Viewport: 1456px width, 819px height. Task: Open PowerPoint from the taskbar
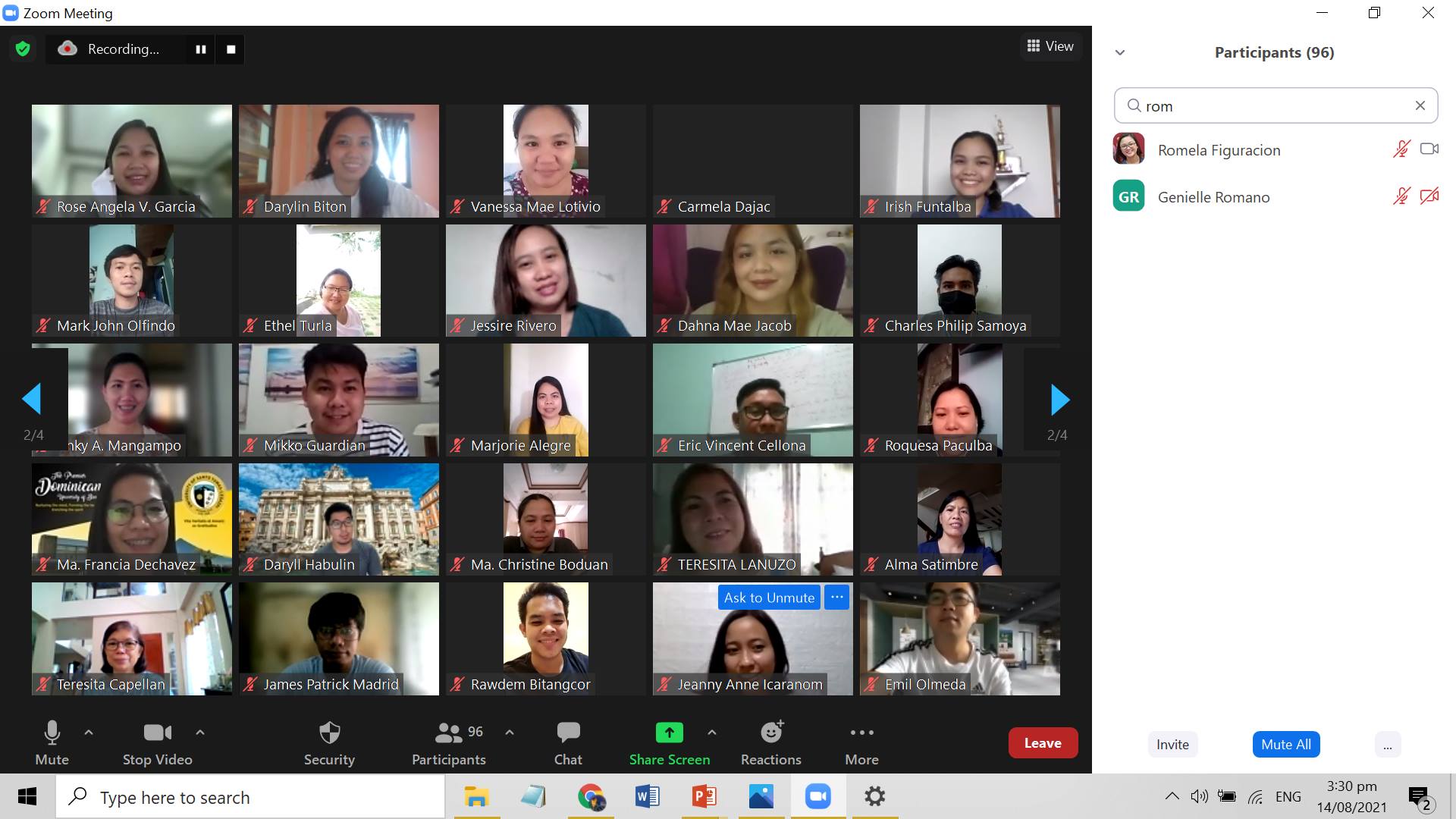click(704, 797)
